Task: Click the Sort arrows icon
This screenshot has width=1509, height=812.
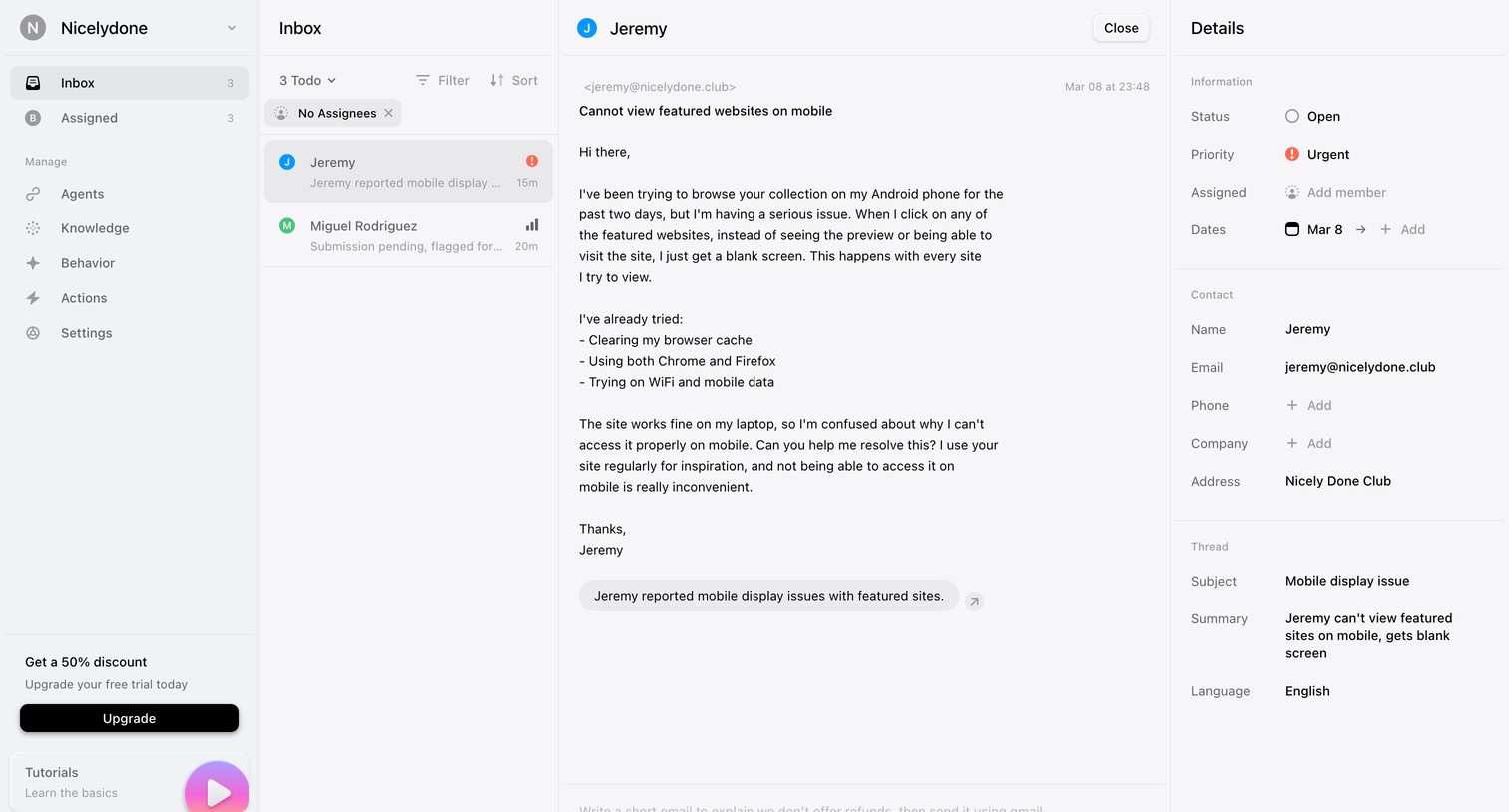Action: (x=497, y=80)
